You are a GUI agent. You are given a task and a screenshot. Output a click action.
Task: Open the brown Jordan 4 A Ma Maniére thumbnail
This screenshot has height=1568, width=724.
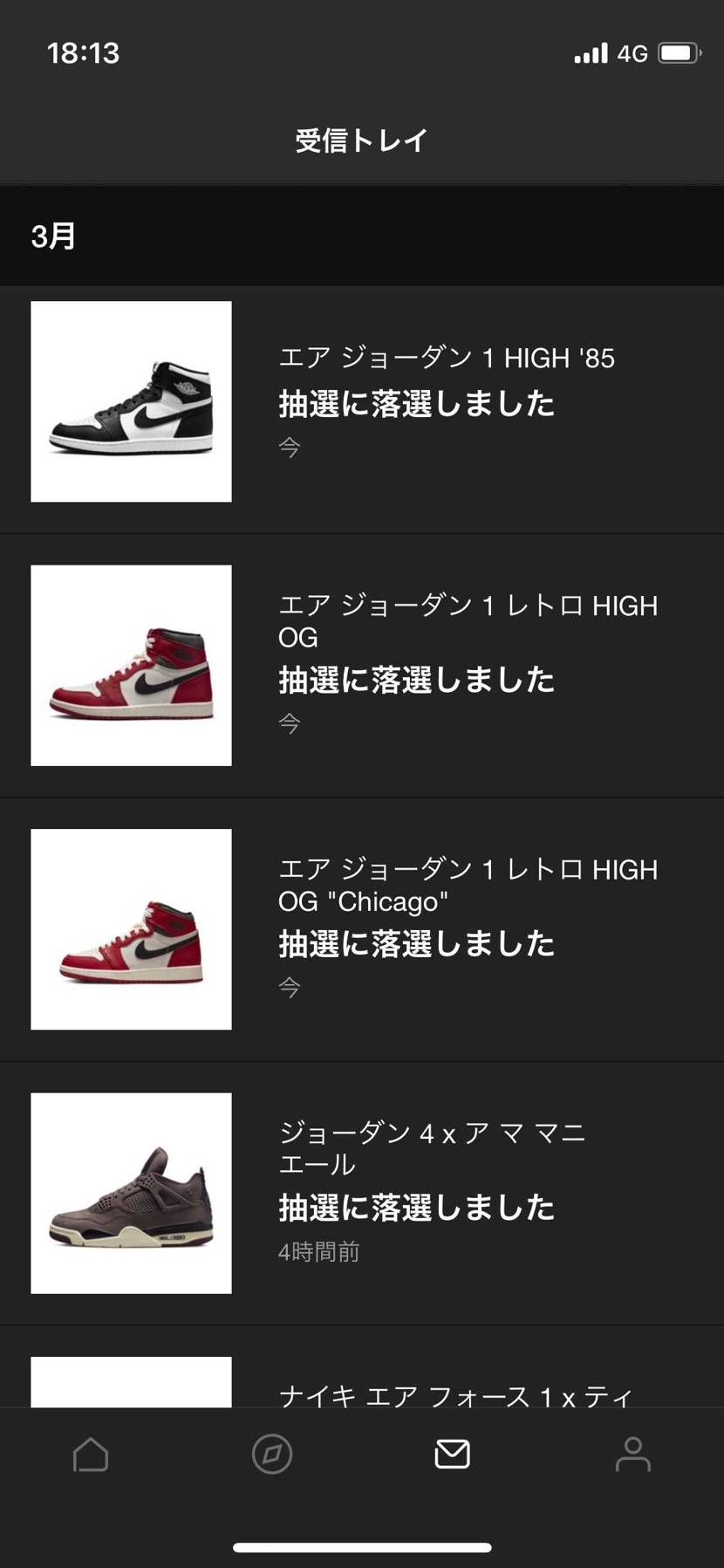(x=132, y=1194)
